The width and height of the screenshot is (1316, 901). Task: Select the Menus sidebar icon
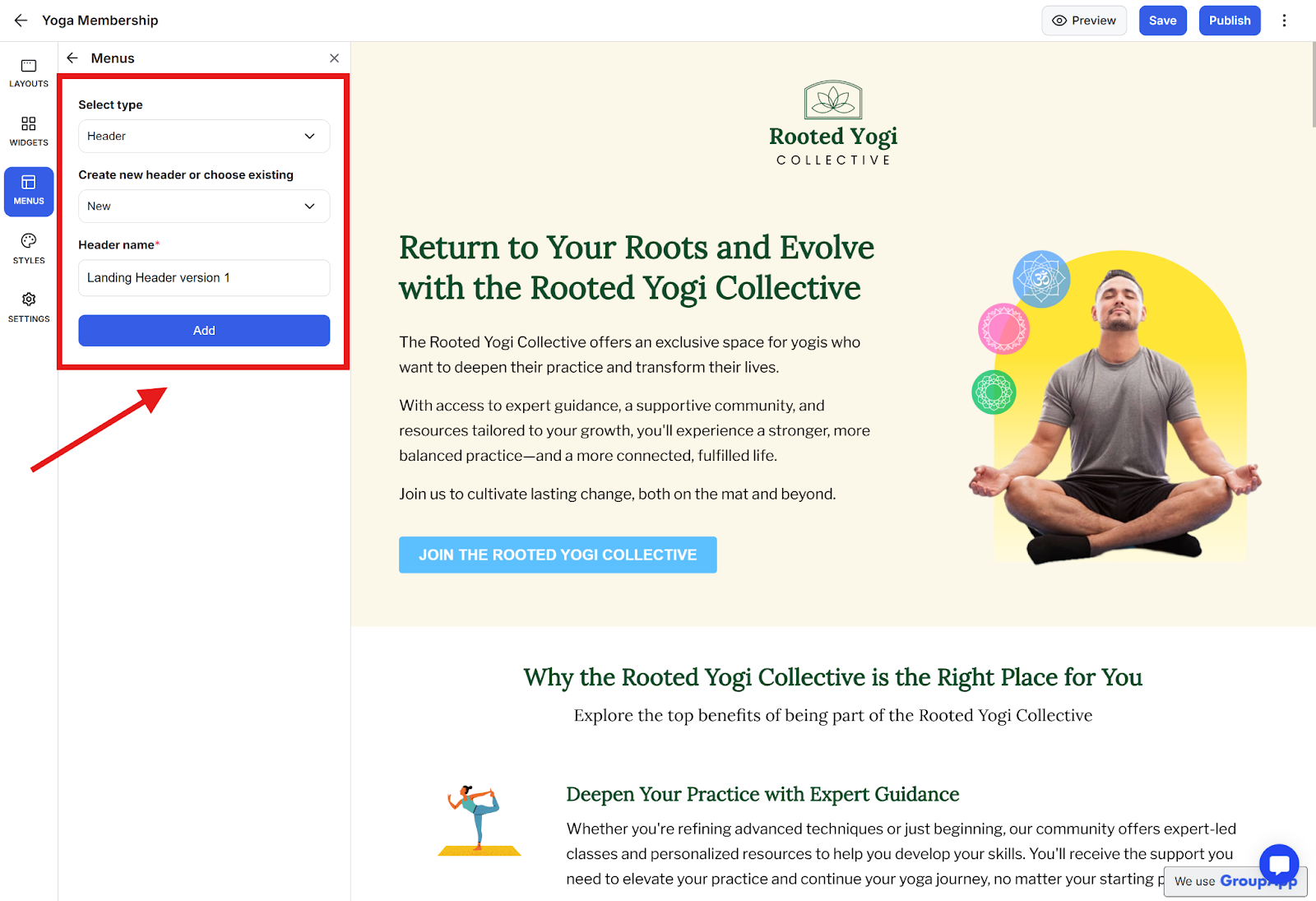click(x=29, y=192)
